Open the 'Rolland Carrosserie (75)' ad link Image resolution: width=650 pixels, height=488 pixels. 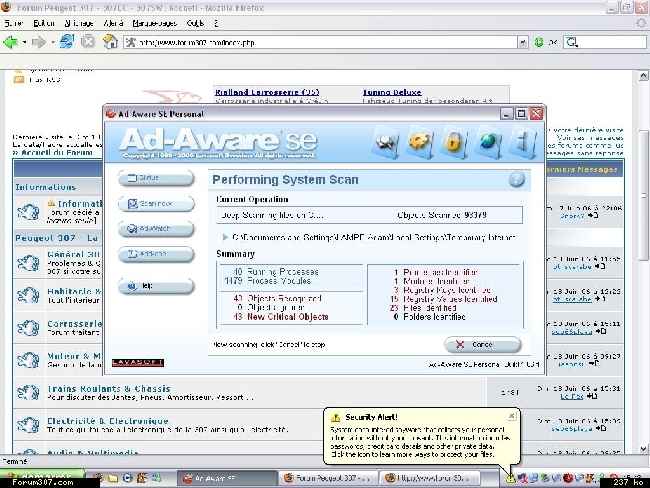(x=267, y=92)
